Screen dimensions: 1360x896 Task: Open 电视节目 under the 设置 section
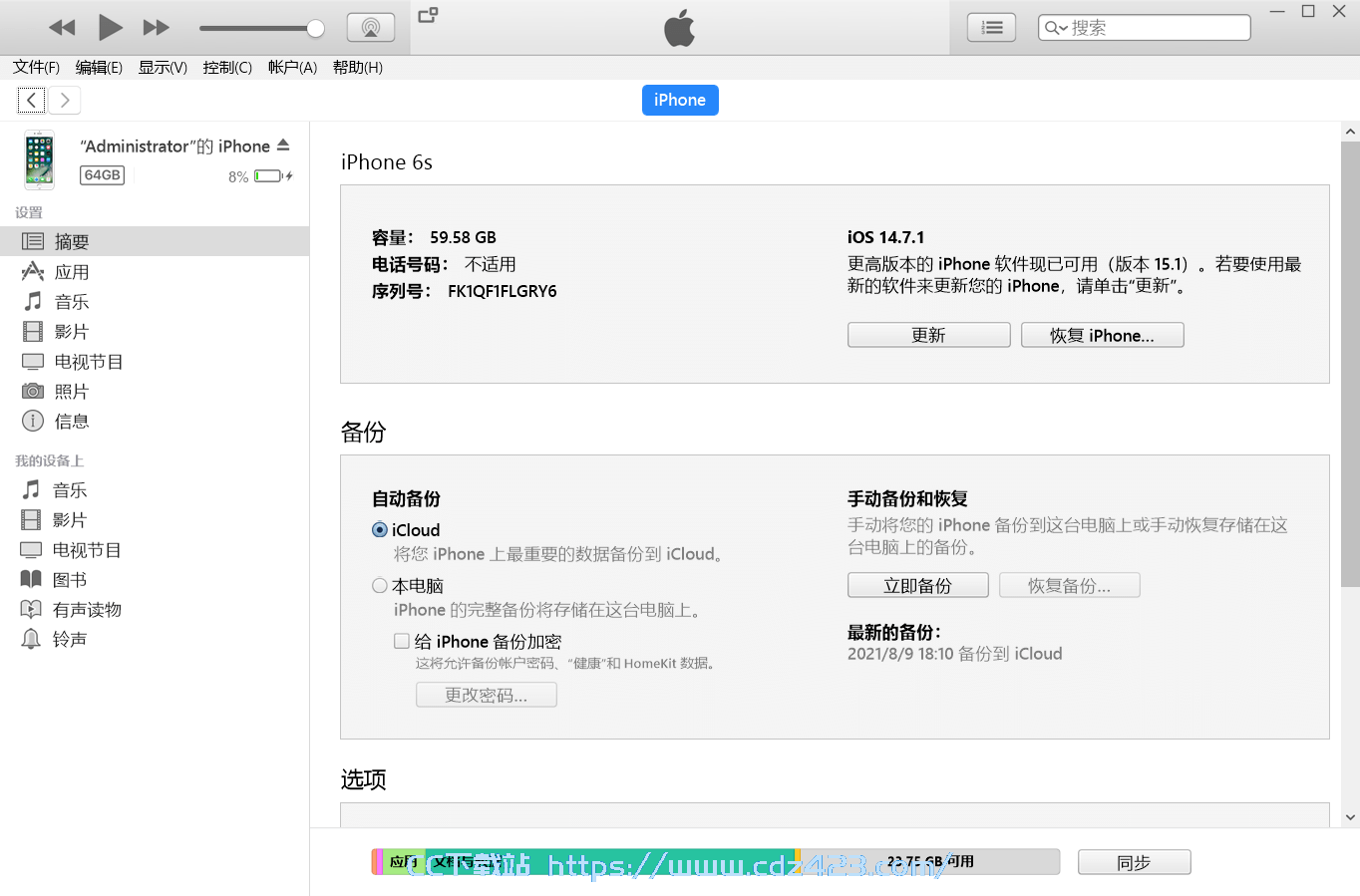point(155,361)
